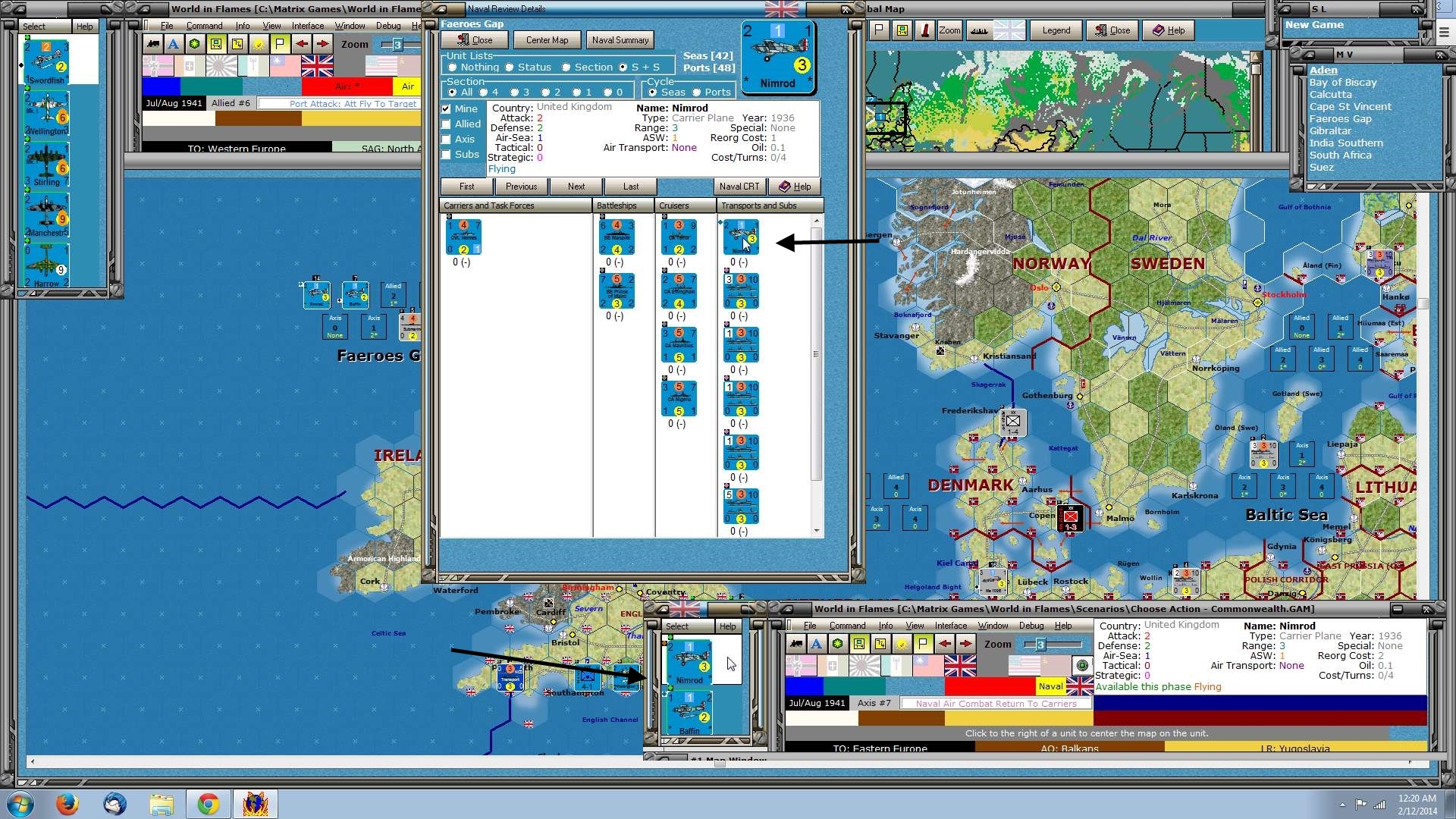
Task: Select the Ports cycle radio option
Action: click(x=698, y=93)
